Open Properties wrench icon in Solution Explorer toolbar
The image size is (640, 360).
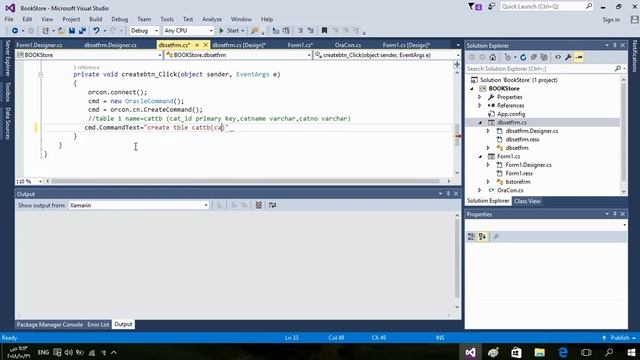pos(568,58)
